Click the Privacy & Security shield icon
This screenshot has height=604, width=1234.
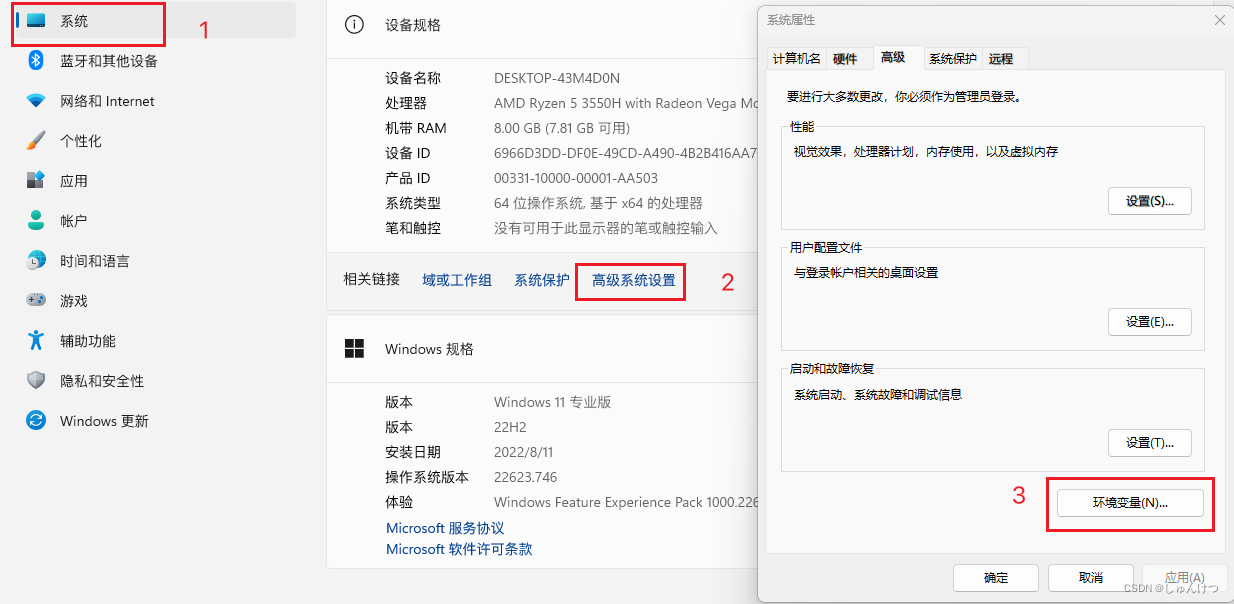[36, 381]
